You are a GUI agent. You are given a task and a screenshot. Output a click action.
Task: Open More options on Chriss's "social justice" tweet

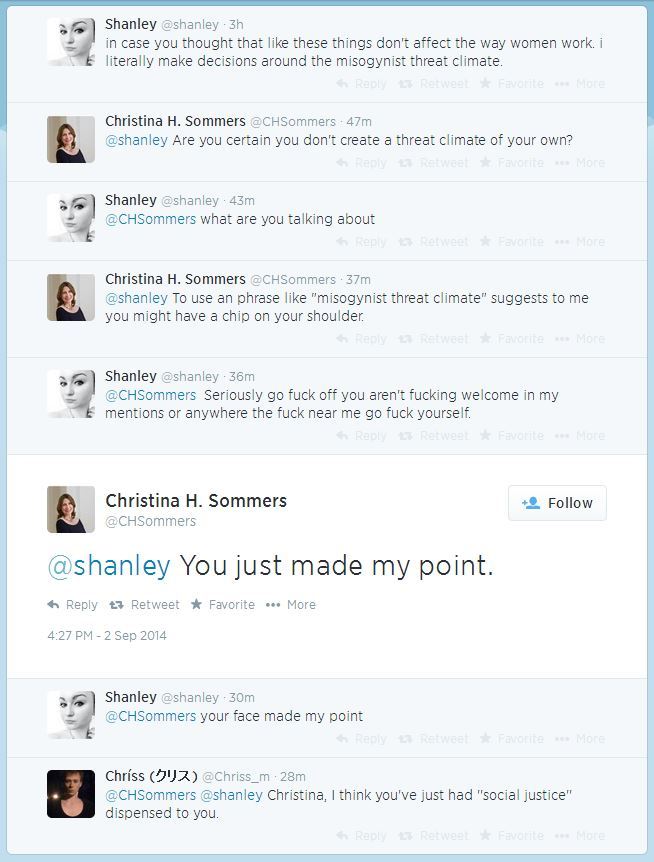[580, 836]
